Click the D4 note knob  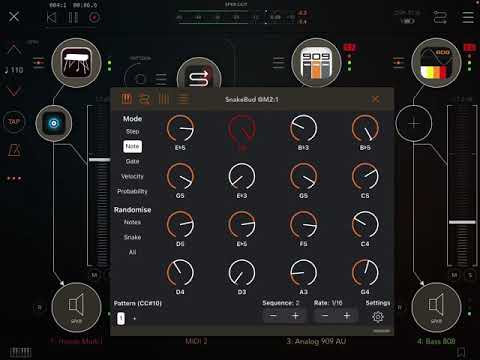(180, 273)
